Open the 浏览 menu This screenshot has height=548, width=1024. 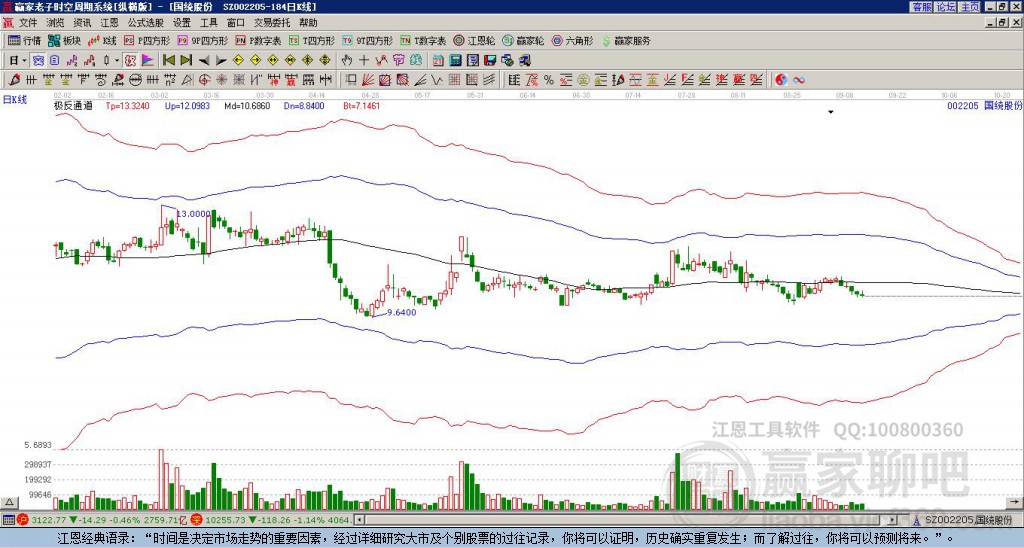click(x=56, y=23)
